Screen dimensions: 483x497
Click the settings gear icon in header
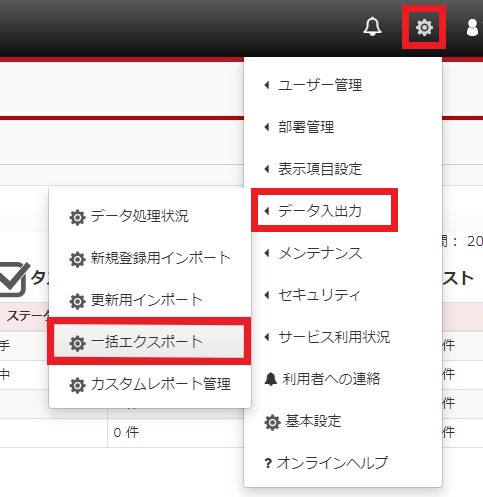pyautogui.click(x=424, y=27)
